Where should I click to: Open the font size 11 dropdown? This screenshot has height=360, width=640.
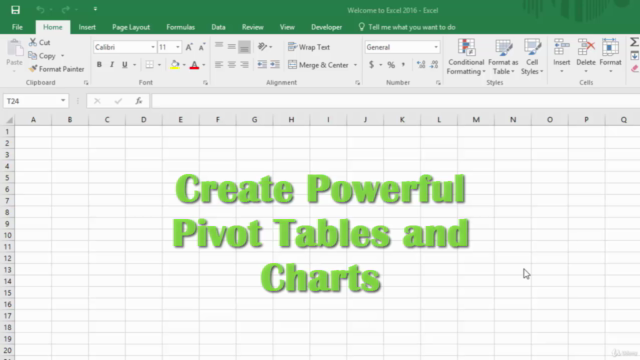click(x=178, y=47)
